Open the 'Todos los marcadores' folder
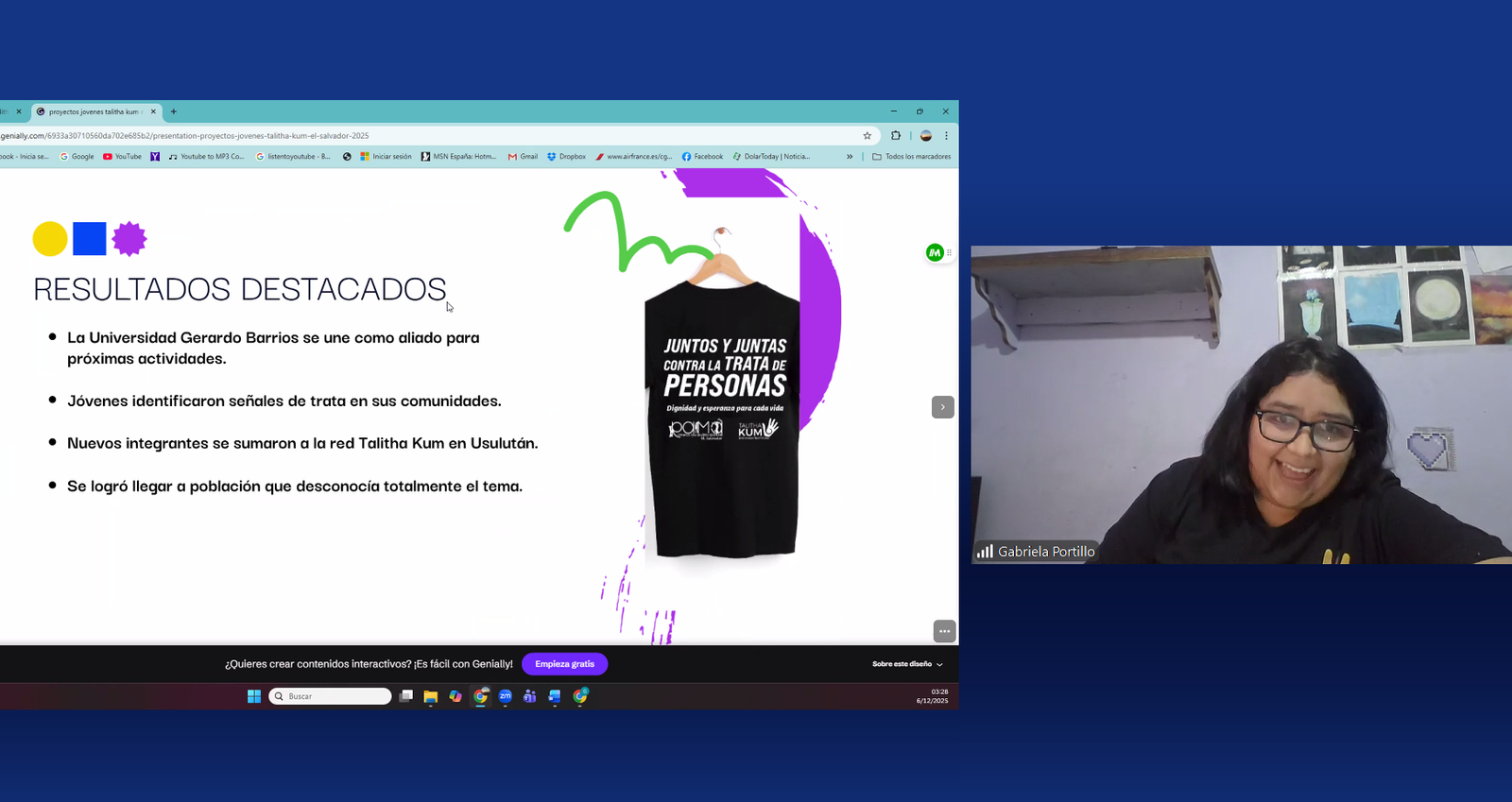This screenshot has width=1512, height=802. pyautogui.click(x=912, y=157)
